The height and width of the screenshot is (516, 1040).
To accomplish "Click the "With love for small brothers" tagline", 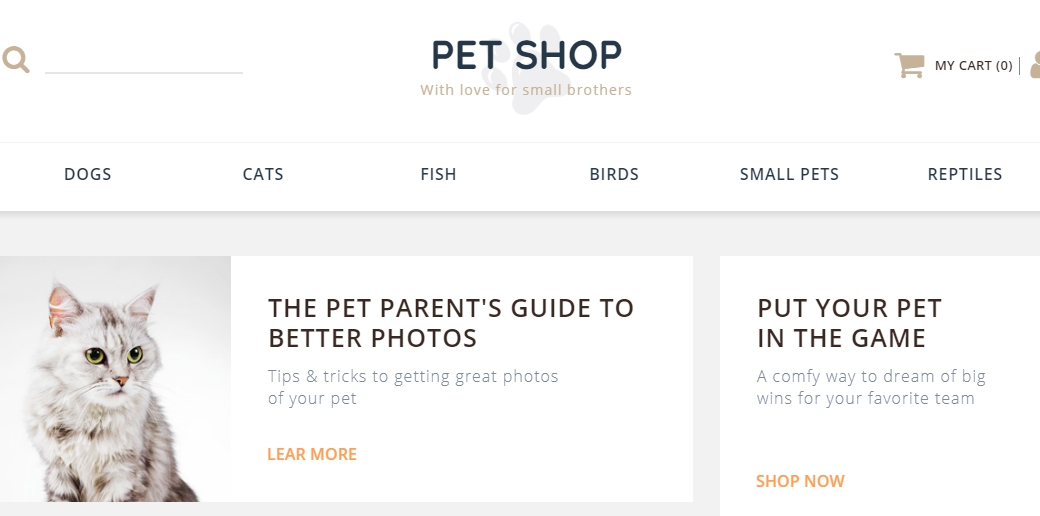I will click(x=526, y=90).
